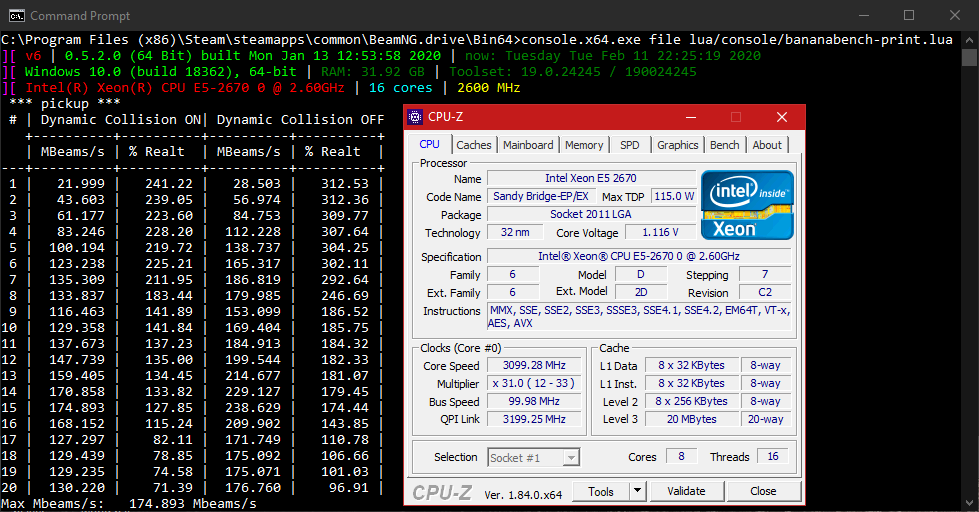This screenshot has width=979, height=512.
Task: Click the Validate button
Action: pos(686,491)
